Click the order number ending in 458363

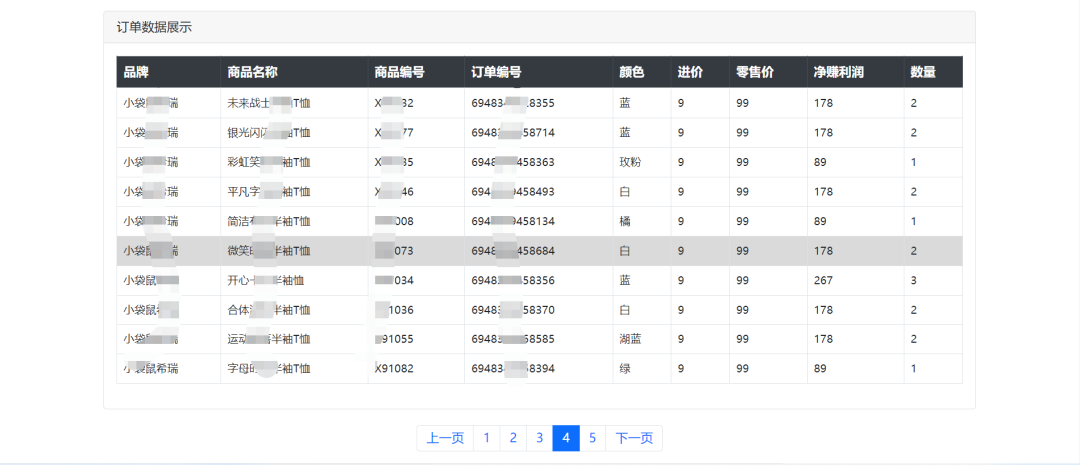tap(513, 163)
